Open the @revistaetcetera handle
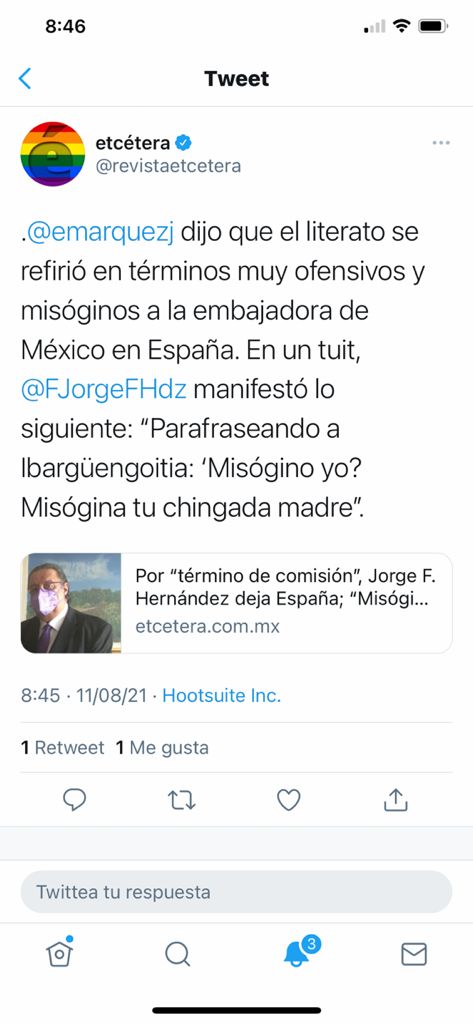The height and width of the screenshot is (1024, 473). [x=168, y=166]
